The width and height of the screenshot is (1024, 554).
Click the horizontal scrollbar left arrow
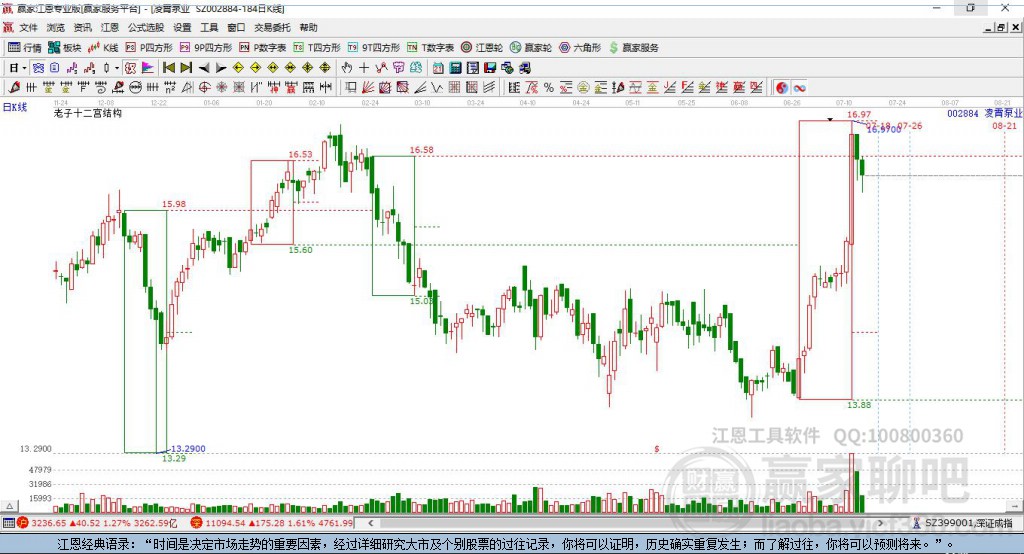coord(371,523)
